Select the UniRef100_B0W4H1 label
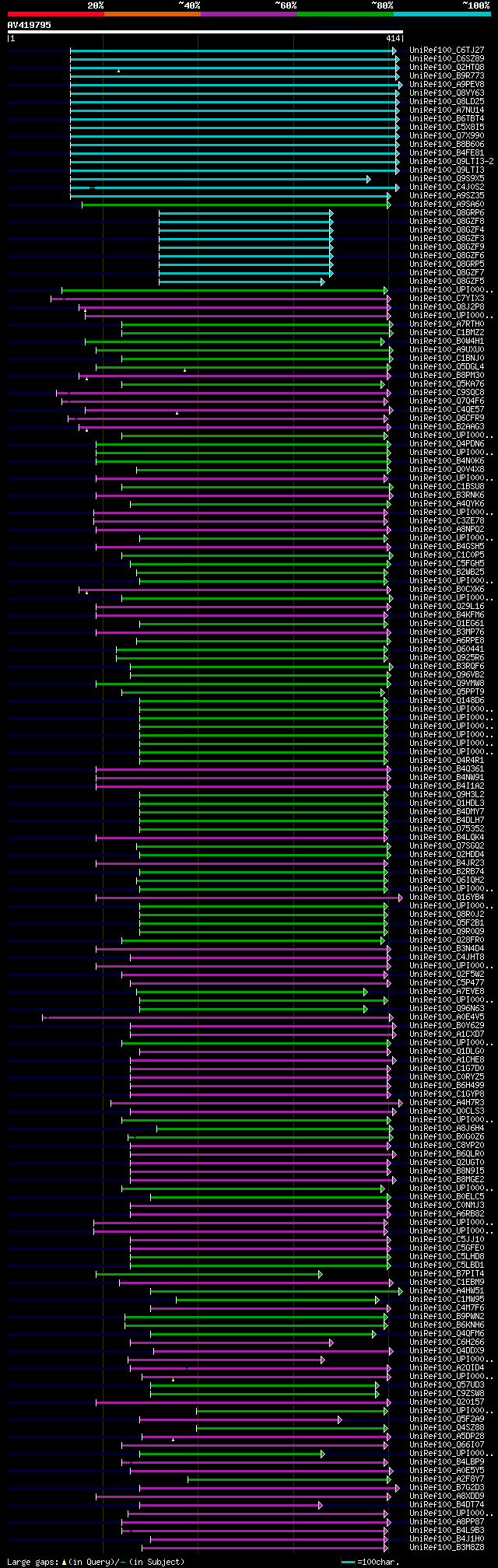 (x=447, y=341)
